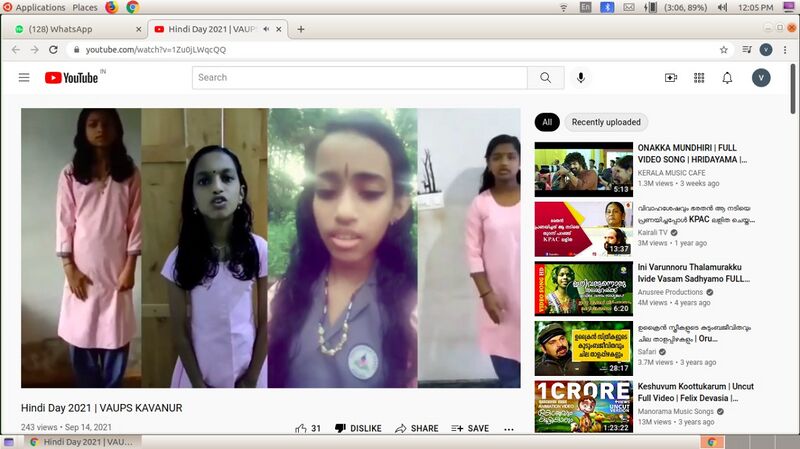
Task: Visit the Manorama Music Songs channel
Action: tap(676, 412)
